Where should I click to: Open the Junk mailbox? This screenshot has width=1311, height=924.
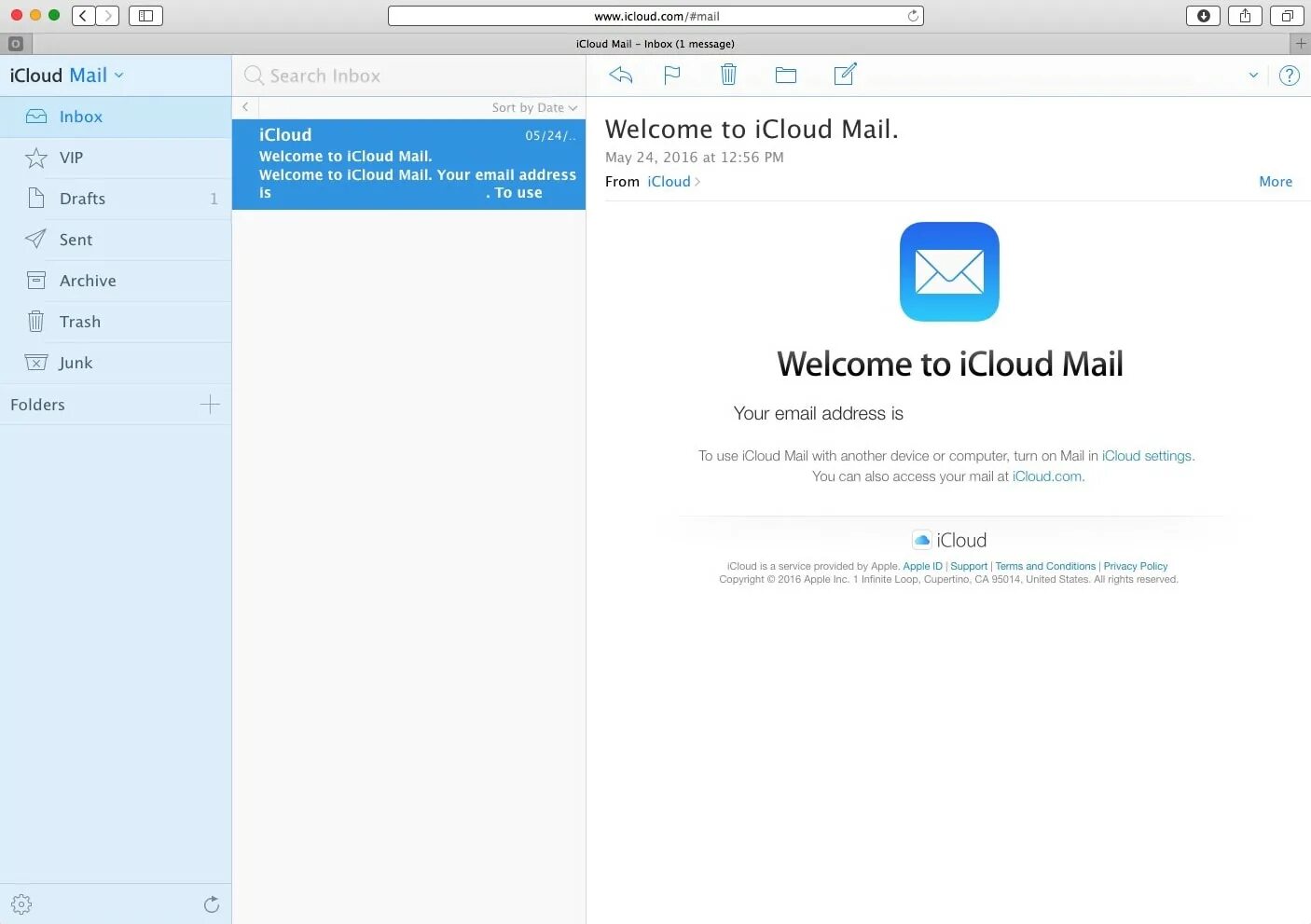coord(116,363)
